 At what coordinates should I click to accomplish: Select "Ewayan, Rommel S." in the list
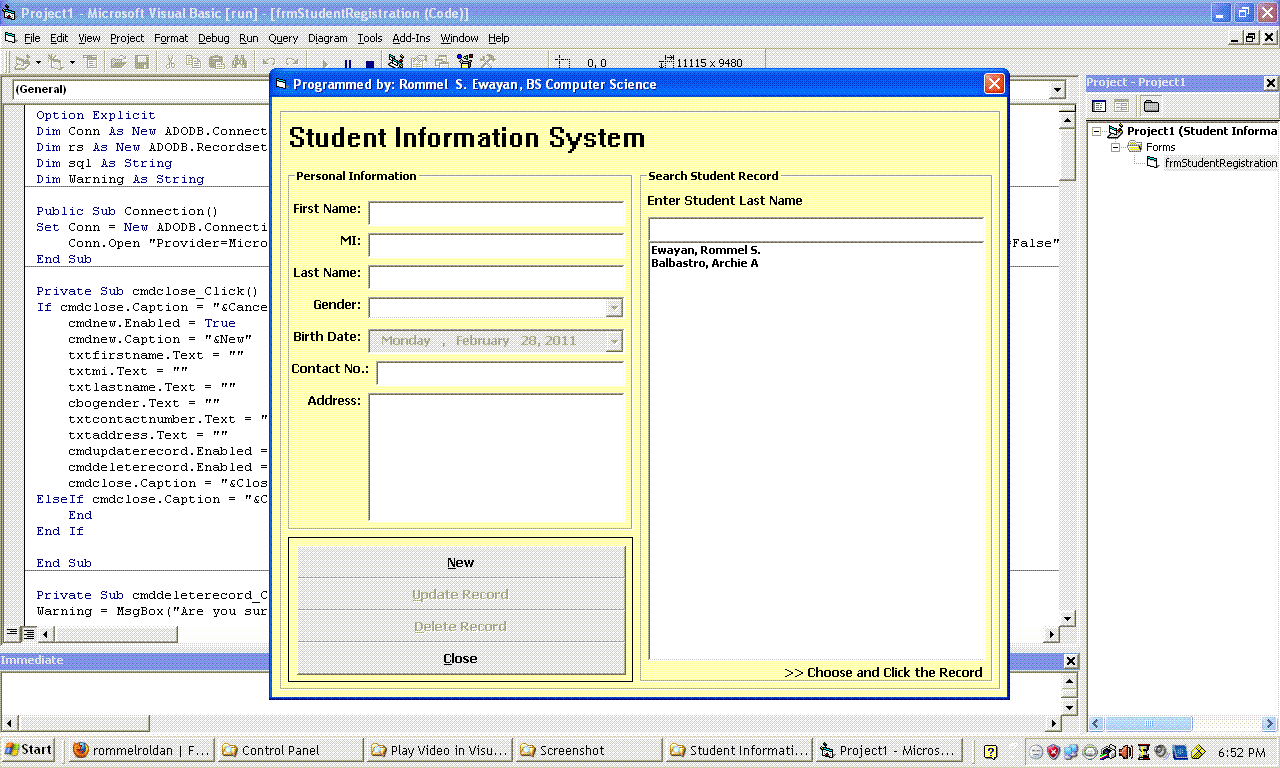(x=706, y=250)
